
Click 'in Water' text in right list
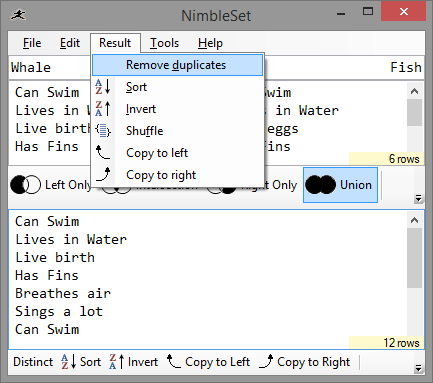tap(307, 110)
